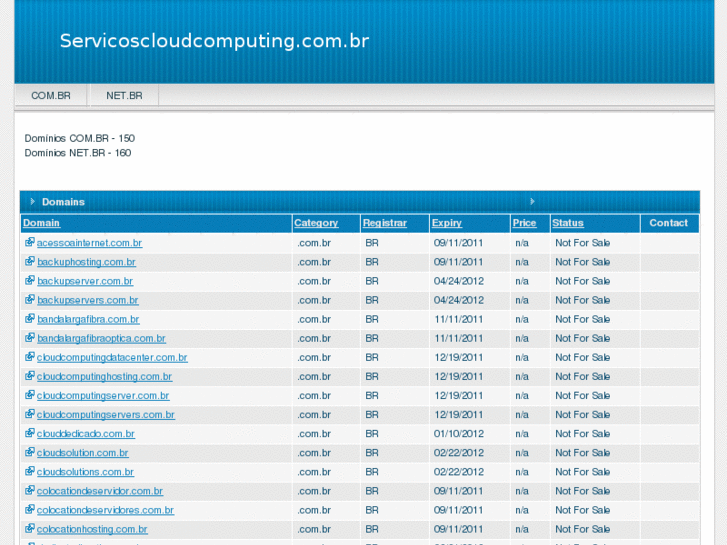Open the cloudsolution.com.br link
The image size is (727, 545).
point(83,453)
